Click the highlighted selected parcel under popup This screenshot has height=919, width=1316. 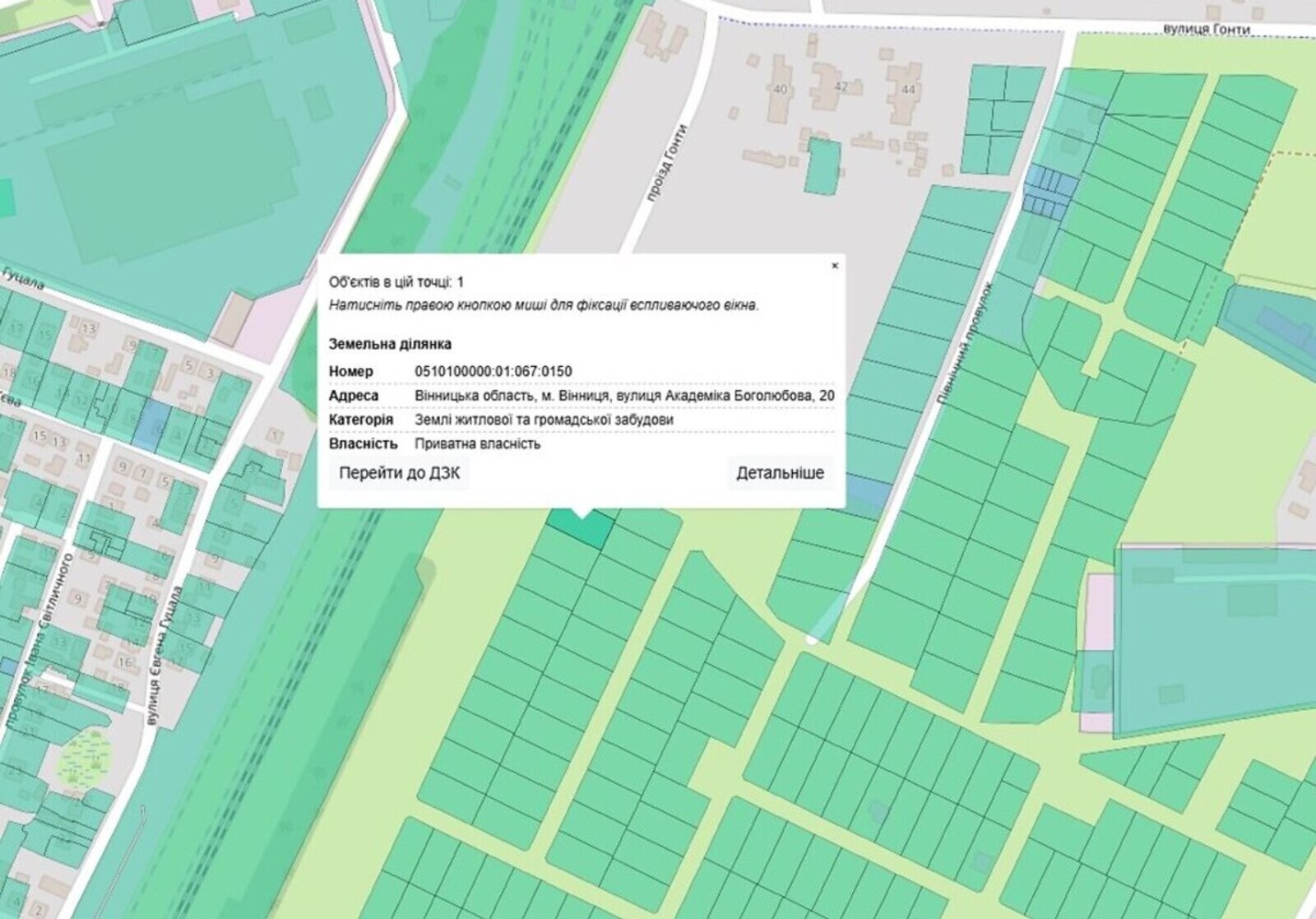click(x=582, y=528)
